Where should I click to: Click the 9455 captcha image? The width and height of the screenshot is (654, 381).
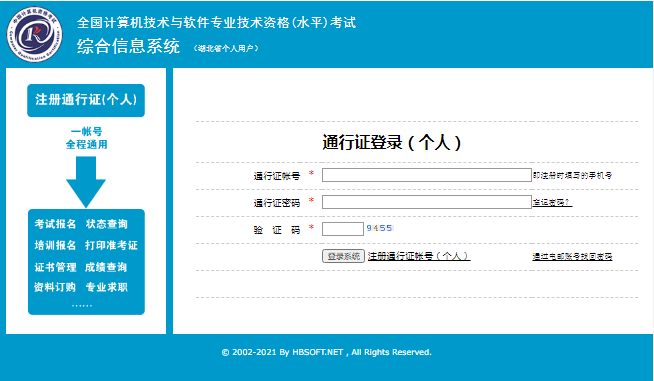pos(379,228)
